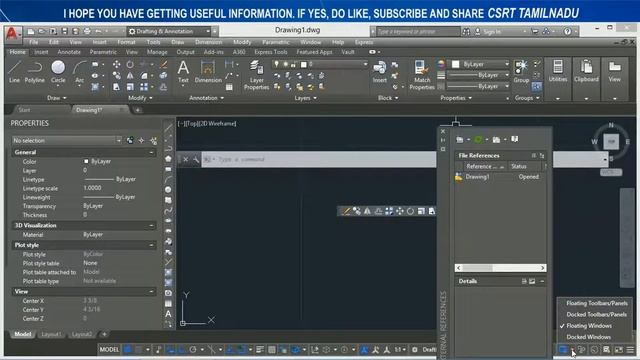Click the Customization menu icon in status bar
The image size is (640, 360).
click(x=630, y=350)
